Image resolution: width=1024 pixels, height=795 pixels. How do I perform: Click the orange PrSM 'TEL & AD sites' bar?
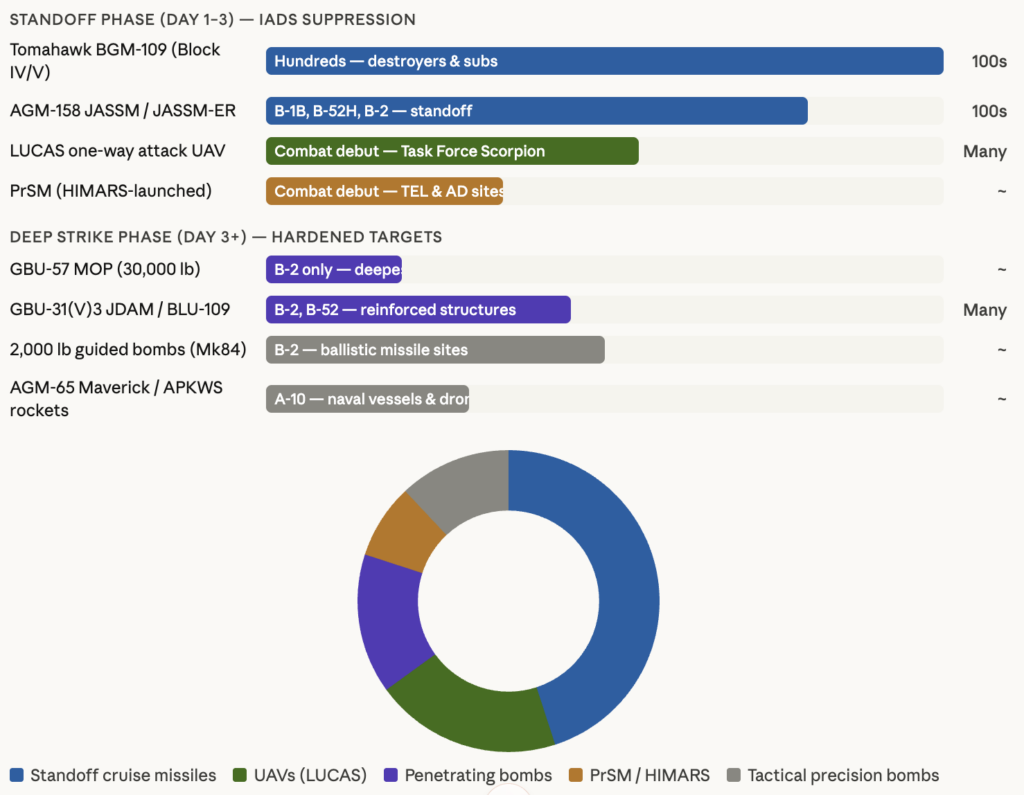(384, 191)
